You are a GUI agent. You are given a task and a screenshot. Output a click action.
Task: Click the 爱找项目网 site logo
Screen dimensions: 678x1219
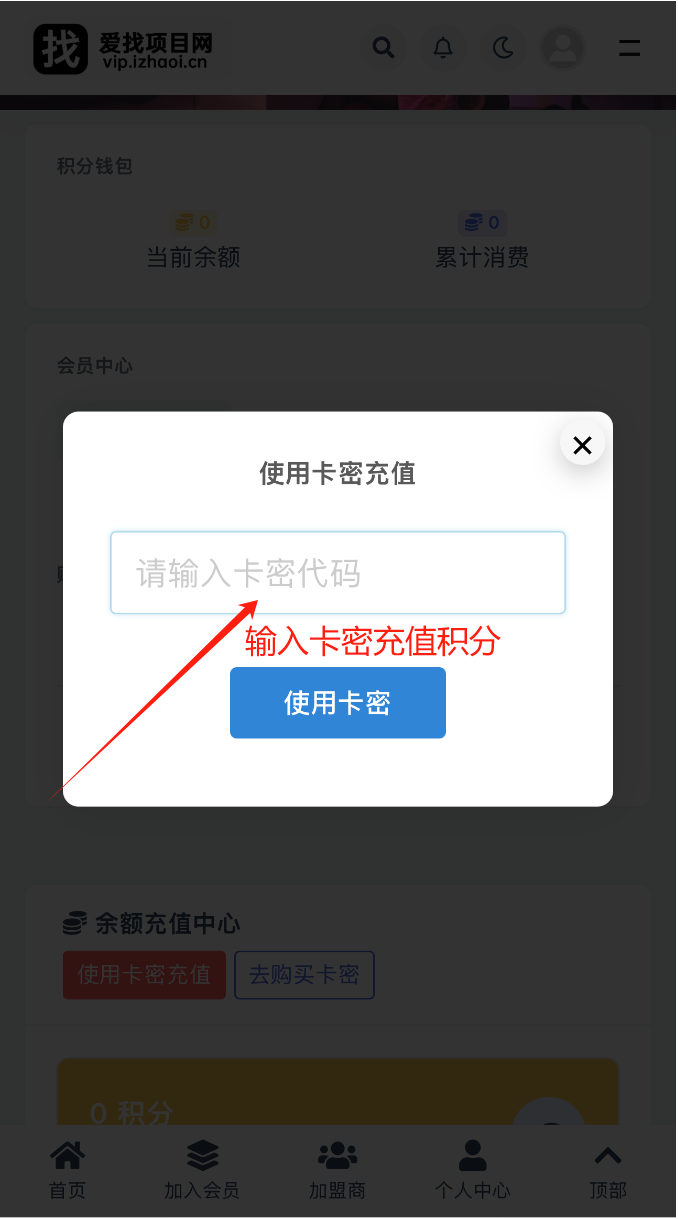123,49
